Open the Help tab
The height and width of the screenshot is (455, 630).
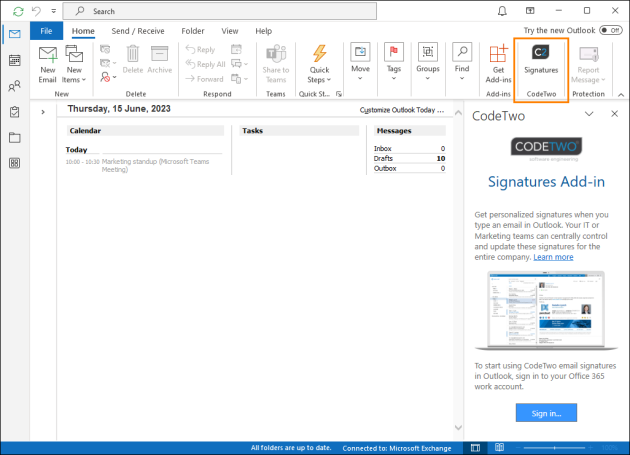pyautogui.click(x=264, y=31)
